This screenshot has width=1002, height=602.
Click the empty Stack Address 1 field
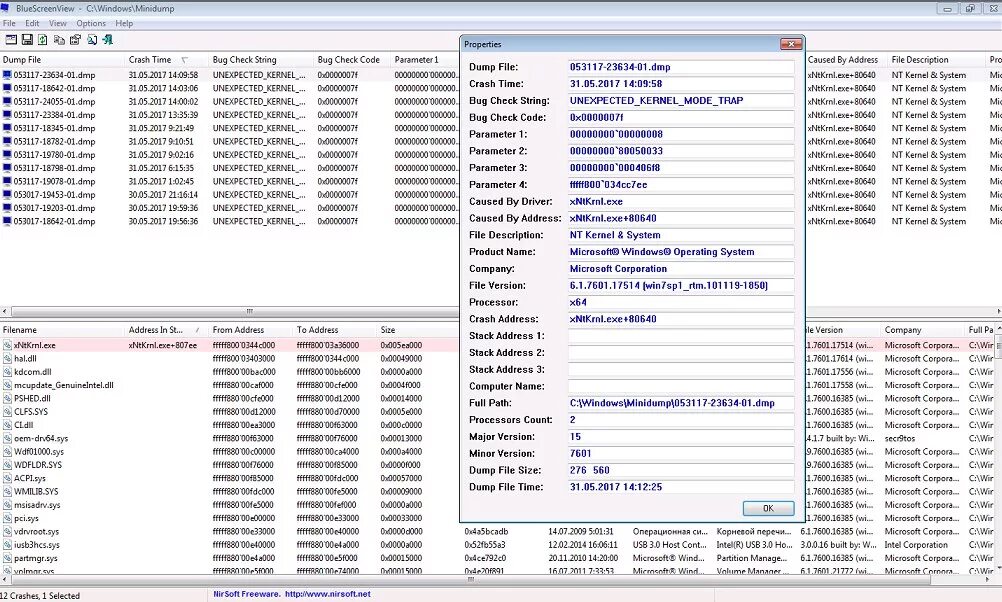point(681,336)
